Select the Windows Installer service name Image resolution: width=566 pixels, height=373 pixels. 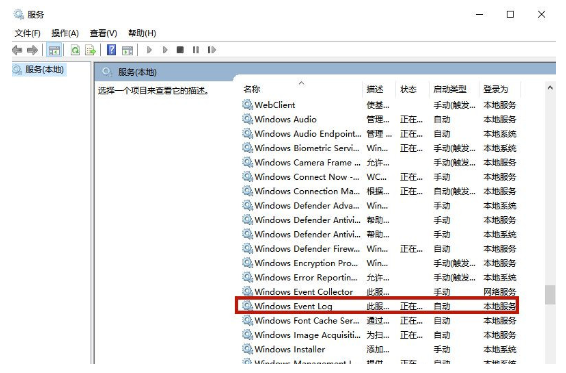[x=289, y=350]
